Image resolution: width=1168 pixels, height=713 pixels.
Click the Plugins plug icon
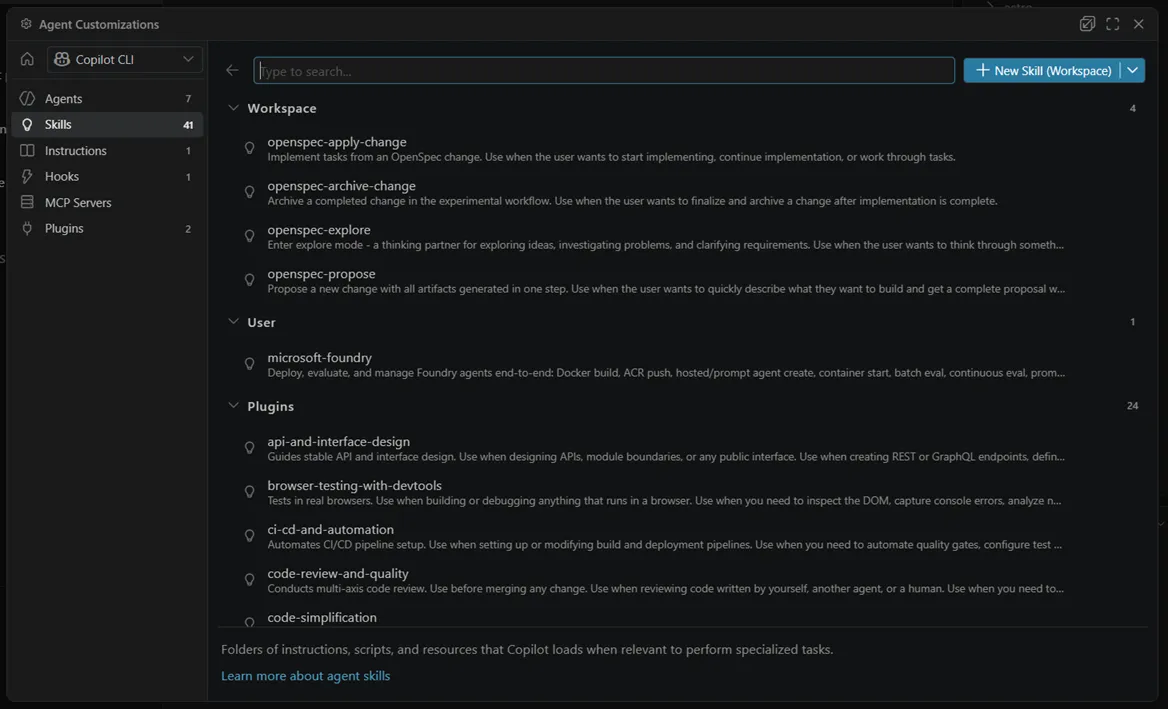(x=27, y=229)
